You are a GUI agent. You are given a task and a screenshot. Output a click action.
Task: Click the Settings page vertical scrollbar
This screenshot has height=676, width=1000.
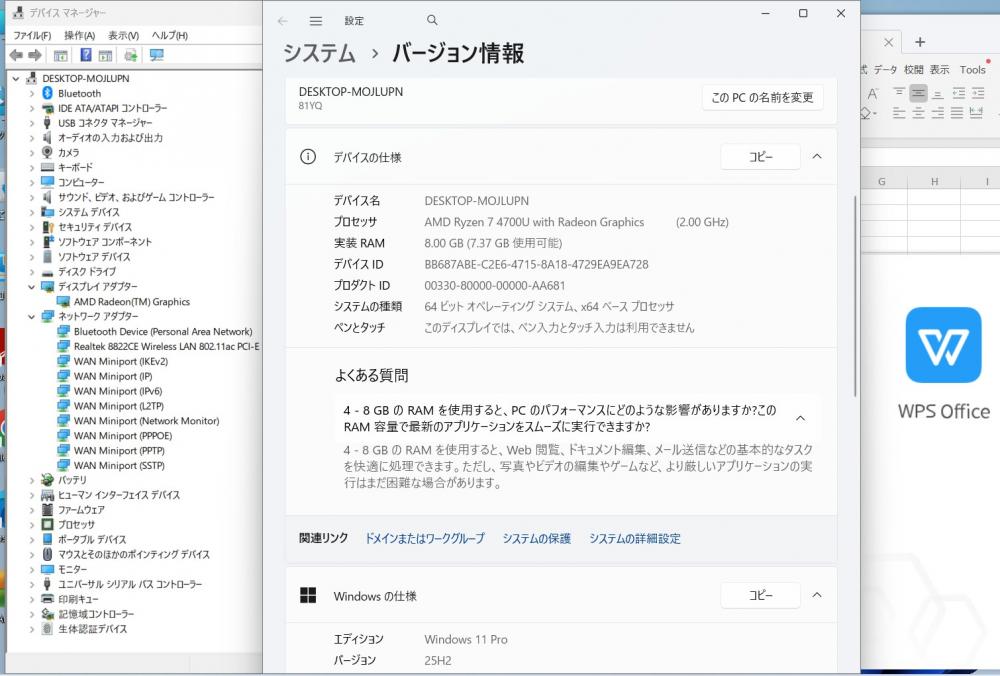tap(855, 297)
